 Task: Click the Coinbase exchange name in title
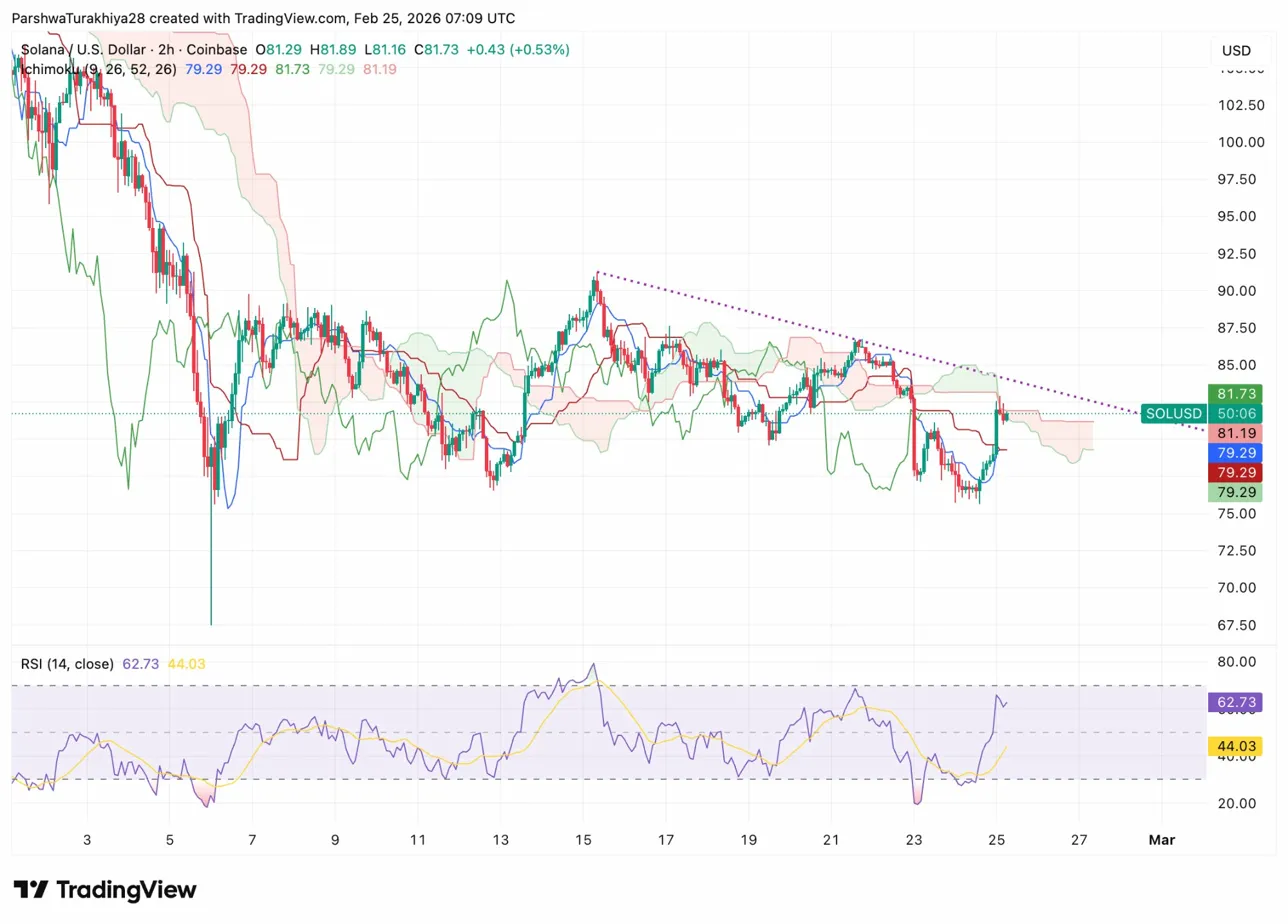(221, 49)
